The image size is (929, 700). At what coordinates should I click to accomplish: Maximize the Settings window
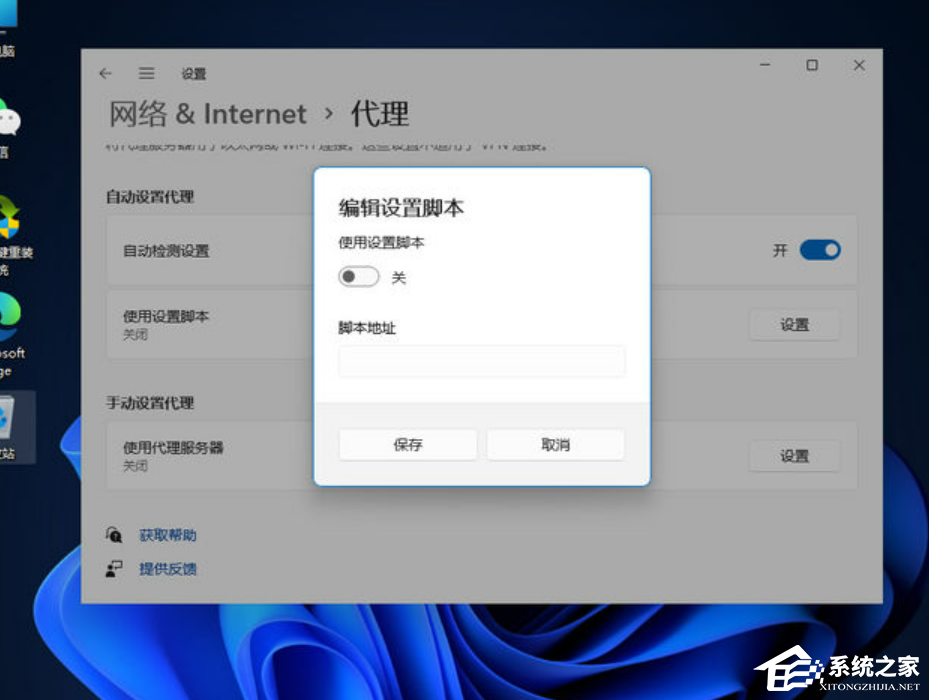812,65
